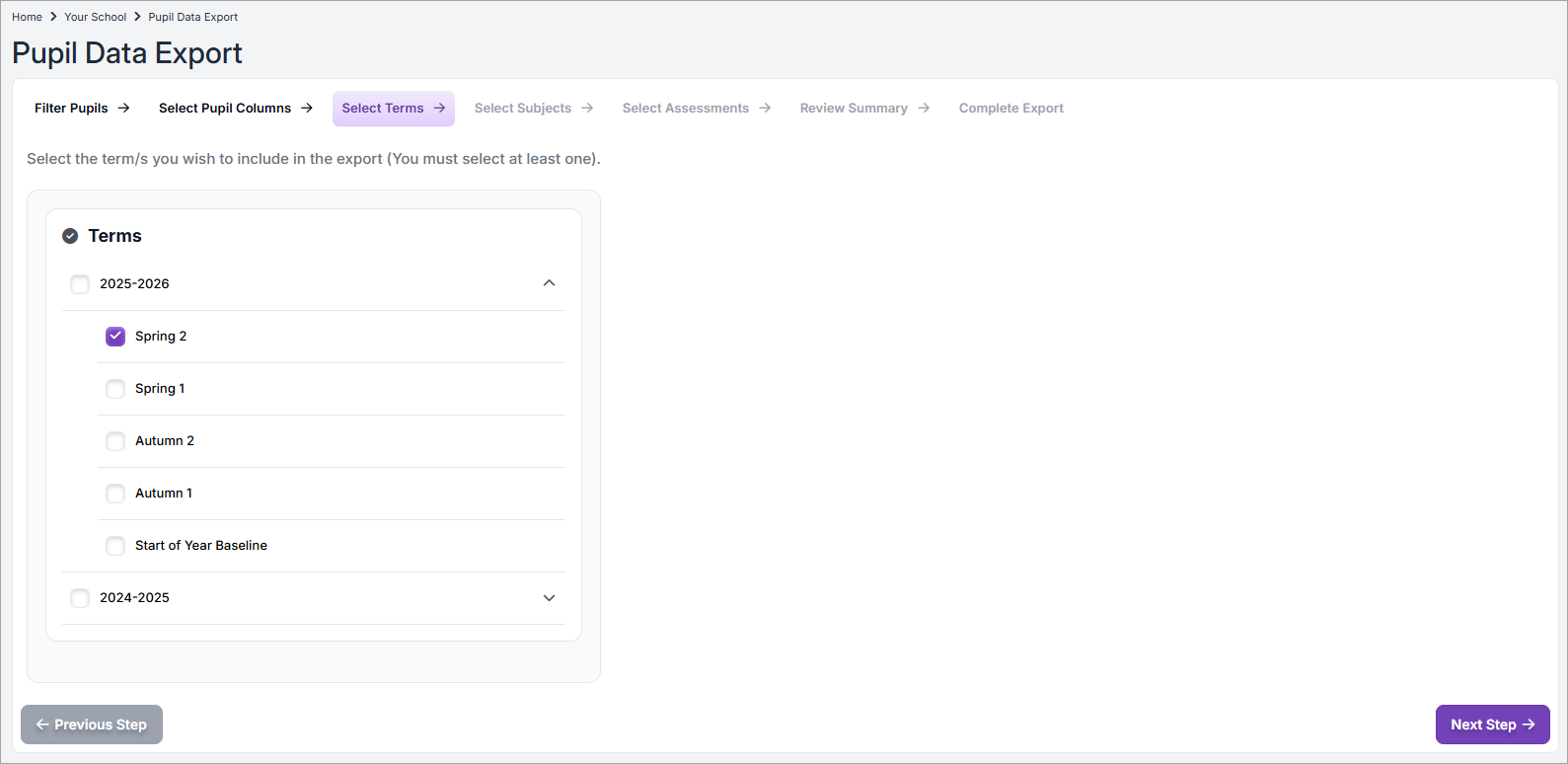The height and width of the screenshot is (764, 1568).
Task: Expand the 2024-2025 academic year
Action: (x=550, y=598)
